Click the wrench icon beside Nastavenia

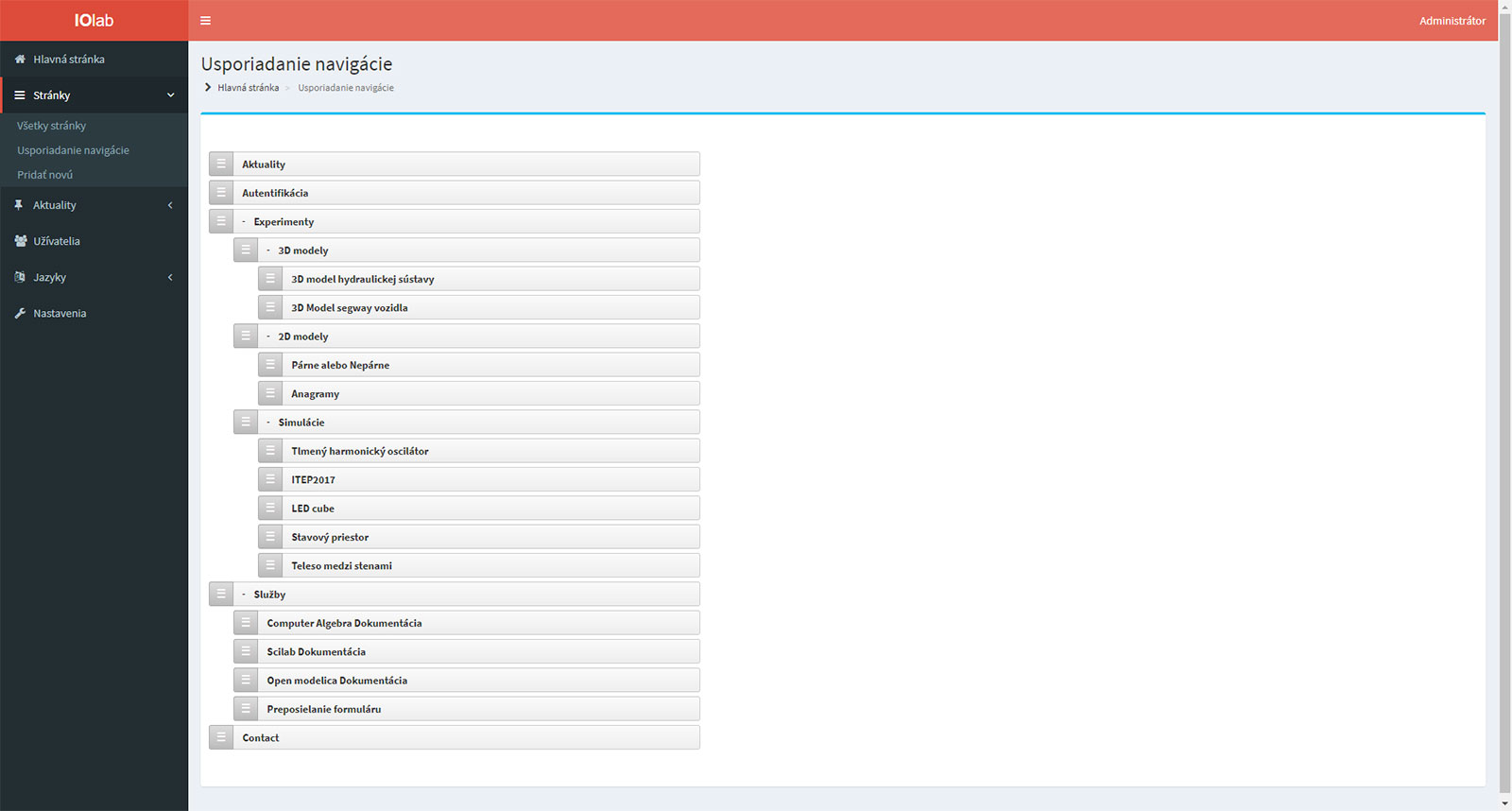[x=20, y=314]
